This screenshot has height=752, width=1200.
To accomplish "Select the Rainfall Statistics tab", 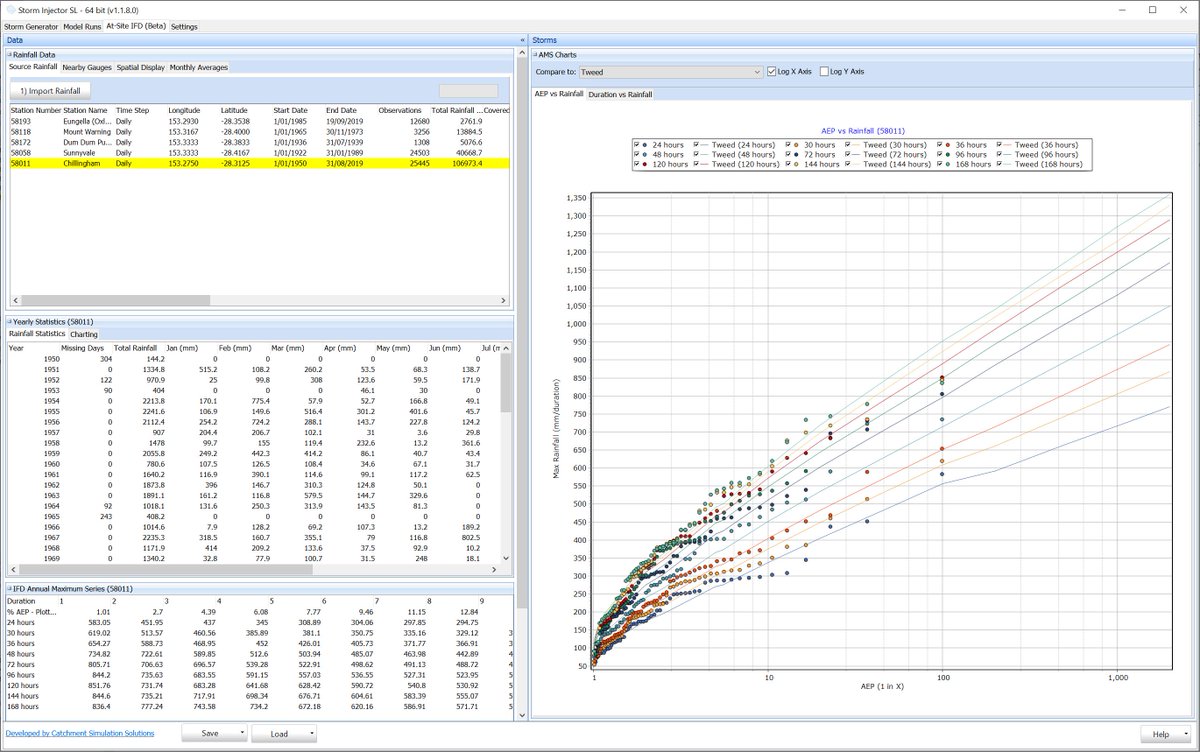I will (x=37, y=334).
